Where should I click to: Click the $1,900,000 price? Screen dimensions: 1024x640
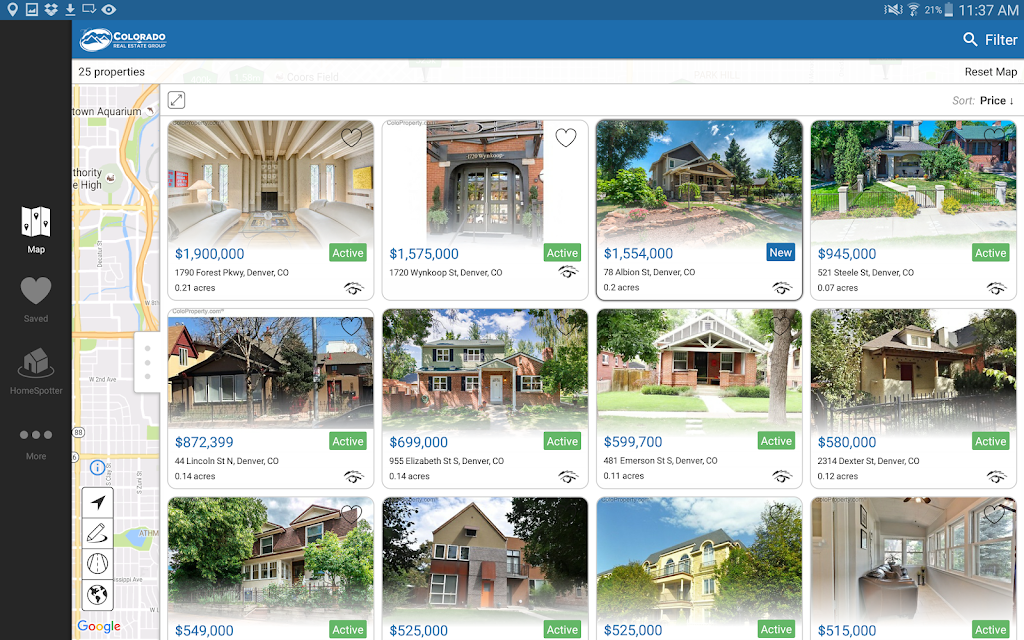pyautogui.click(x=209, y=254)
